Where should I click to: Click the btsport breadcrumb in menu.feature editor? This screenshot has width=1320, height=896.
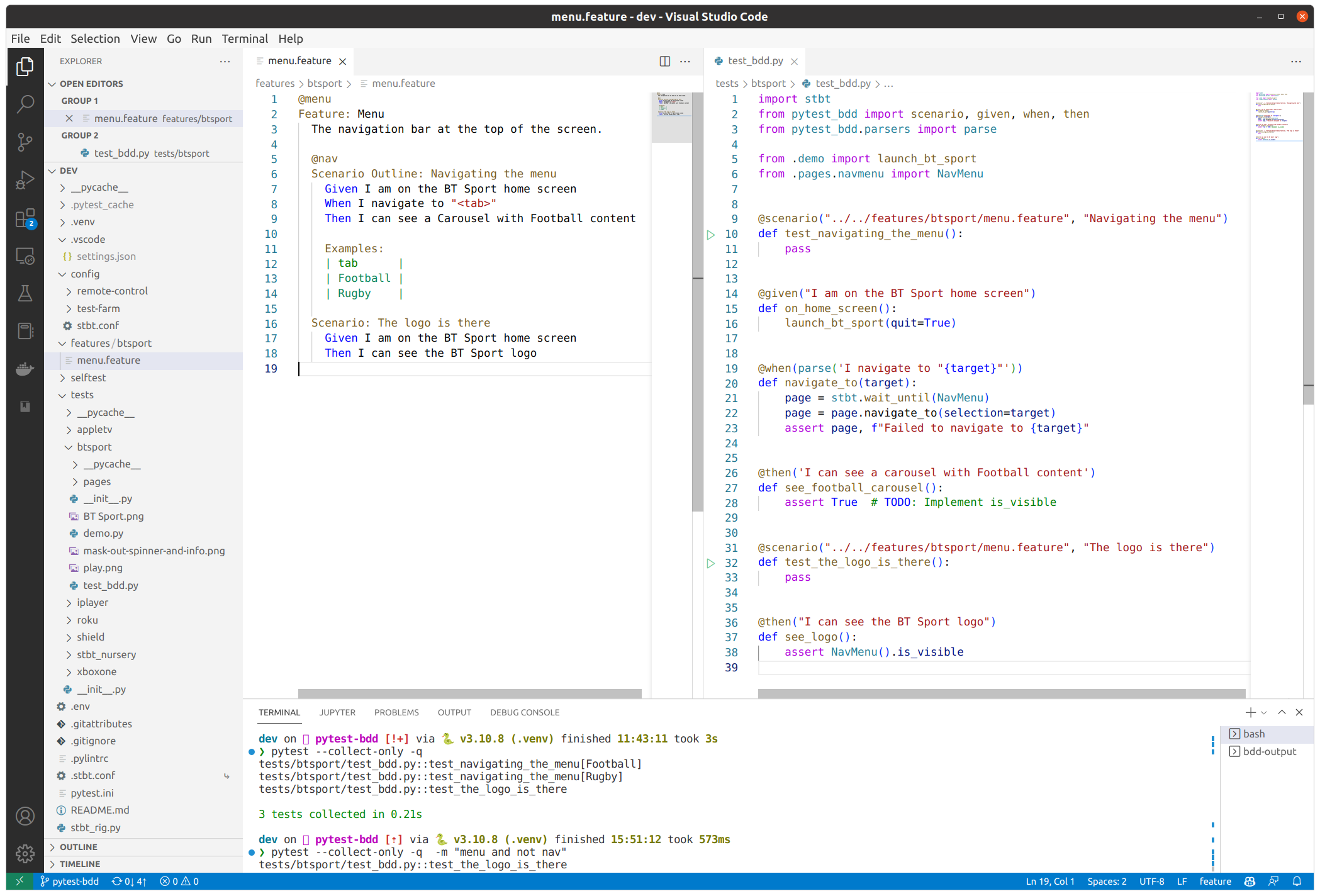[x=325, y=84]
